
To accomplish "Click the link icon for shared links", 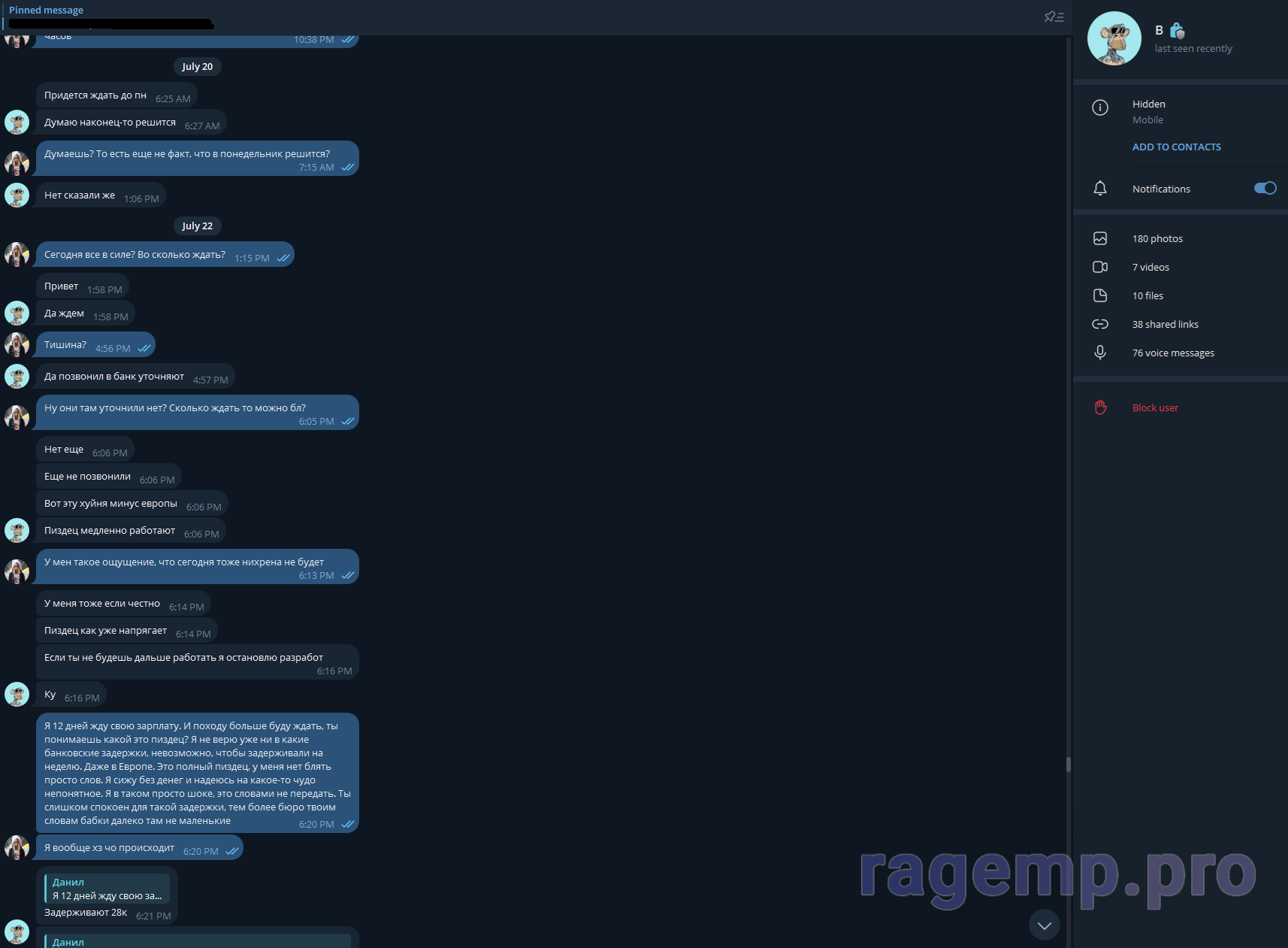I will point(1100,324).
